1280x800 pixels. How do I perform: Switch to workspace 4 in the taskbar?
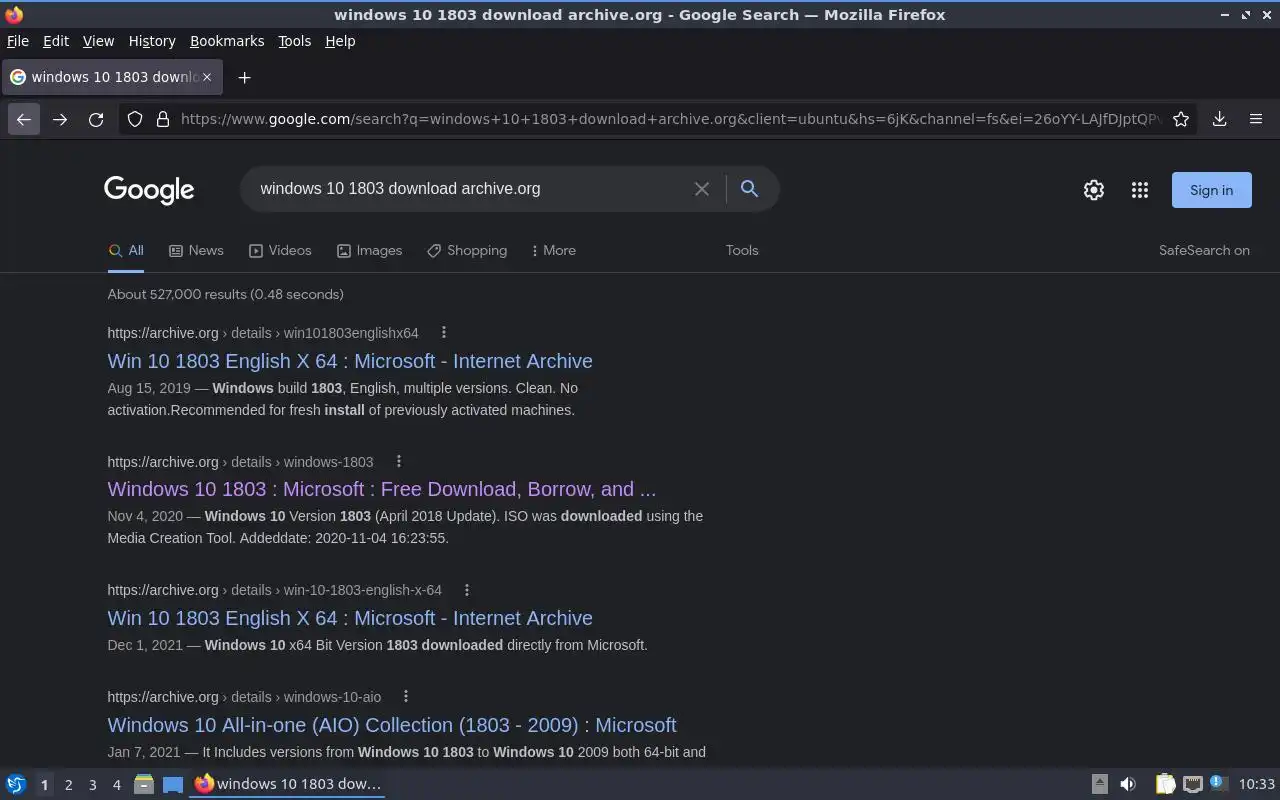116,784
